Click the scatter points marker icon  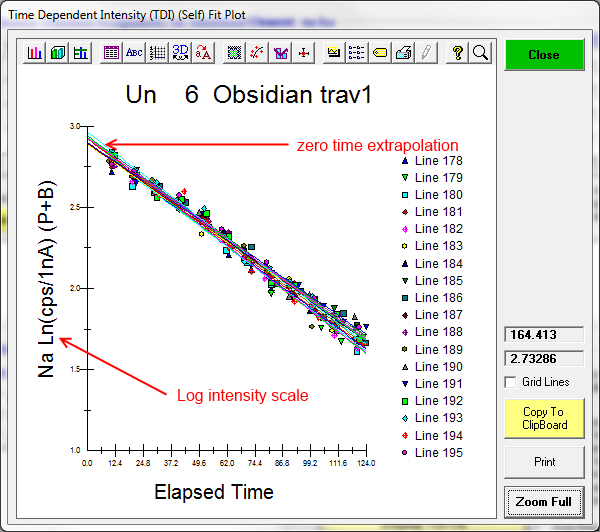click(x=257, y=53)
